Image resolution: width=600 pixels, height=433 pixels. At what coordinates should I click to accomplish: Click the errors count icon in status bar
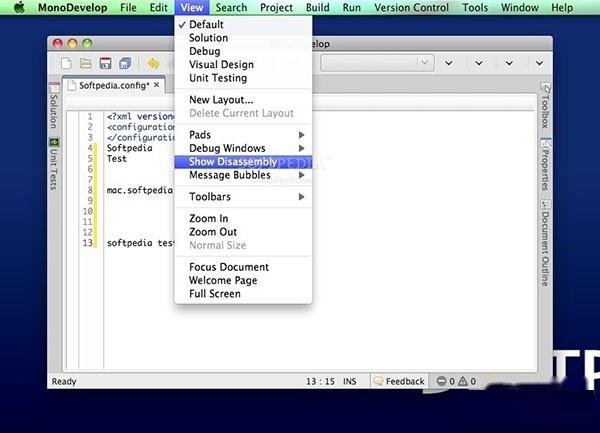(x=441, y=381)
